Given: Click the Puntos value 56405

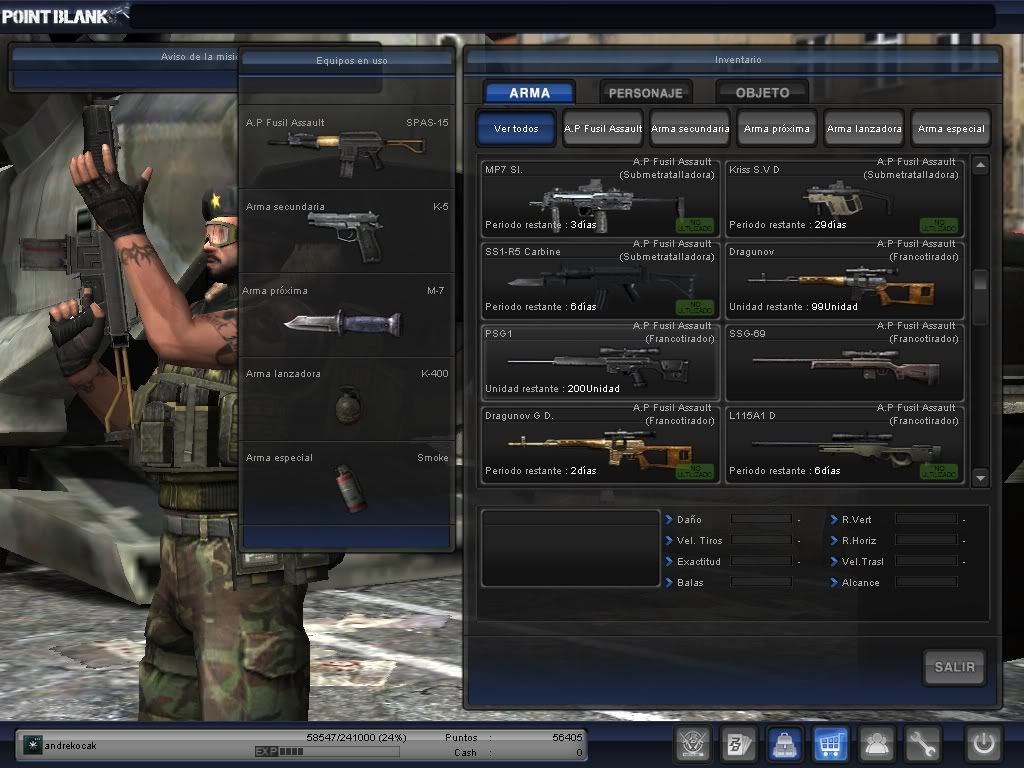Looking at the screenshot, I should click(x=567, y=737).
